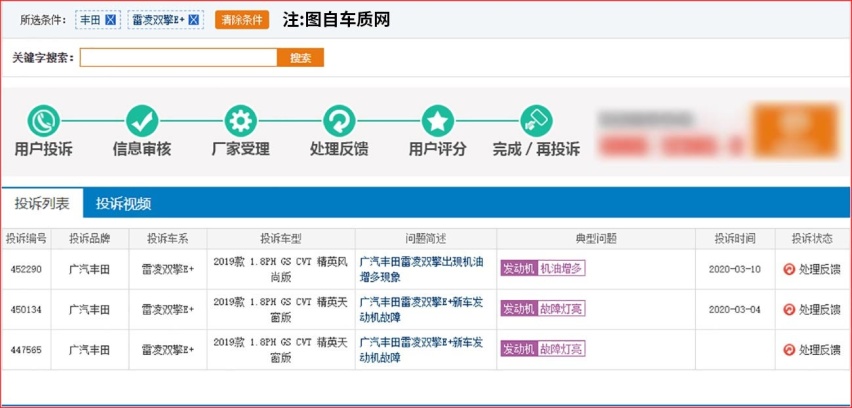Viewport: 852px width, 408px height.
Task: Click the 厂家受理 gear icon
Action: [x=241, y=121]
